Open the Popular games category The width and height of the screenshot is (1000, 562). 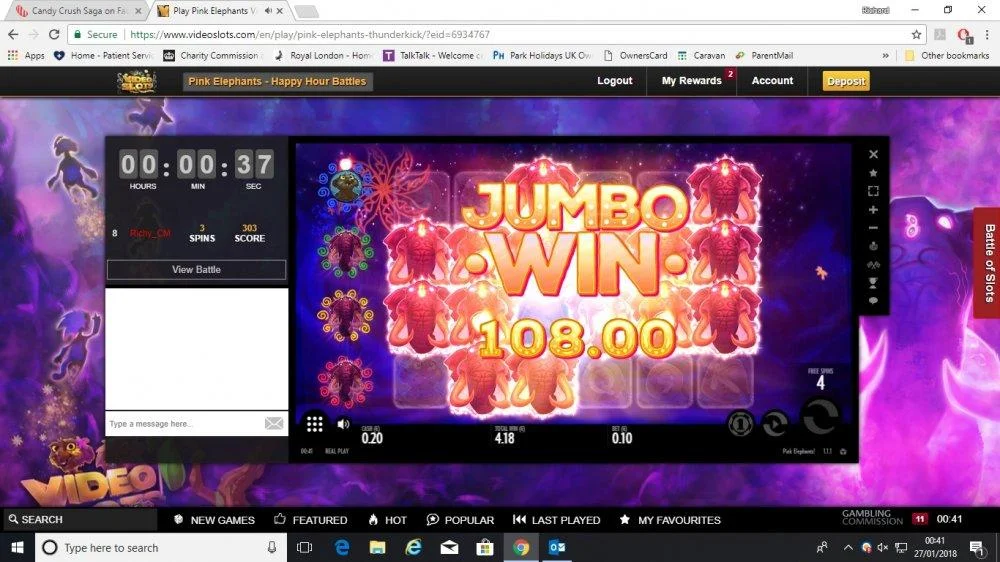pos(460,520)
